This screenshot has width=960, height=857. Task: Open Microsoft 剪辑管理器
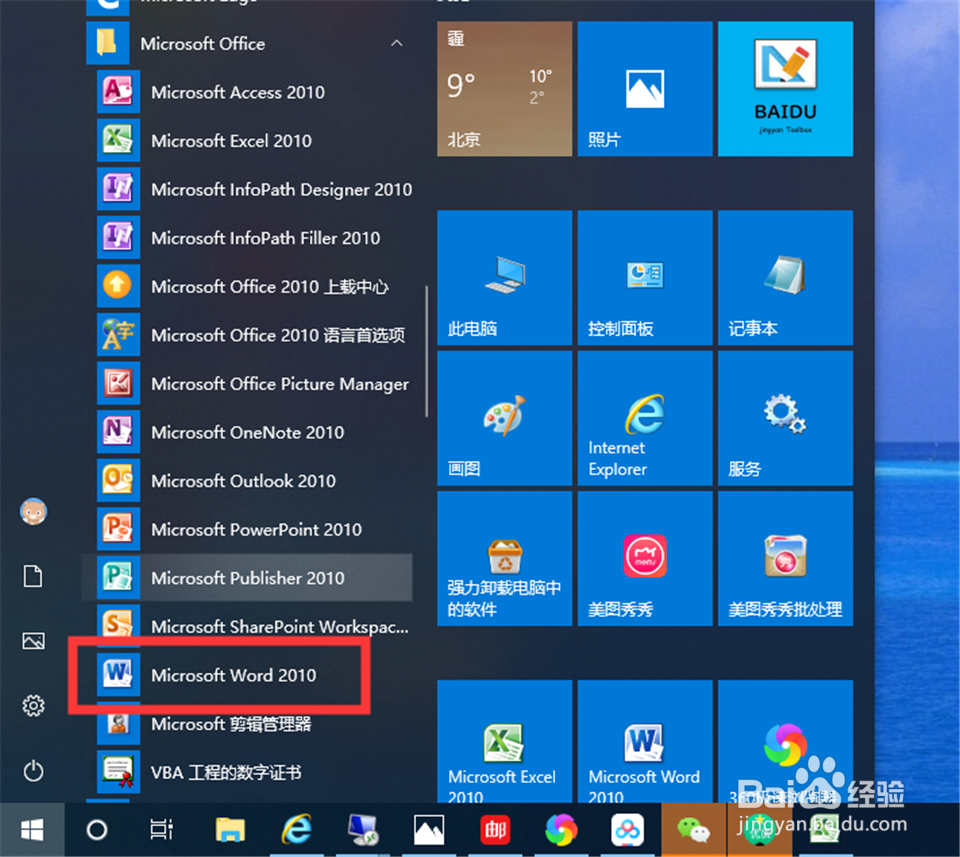click(248, 724)
